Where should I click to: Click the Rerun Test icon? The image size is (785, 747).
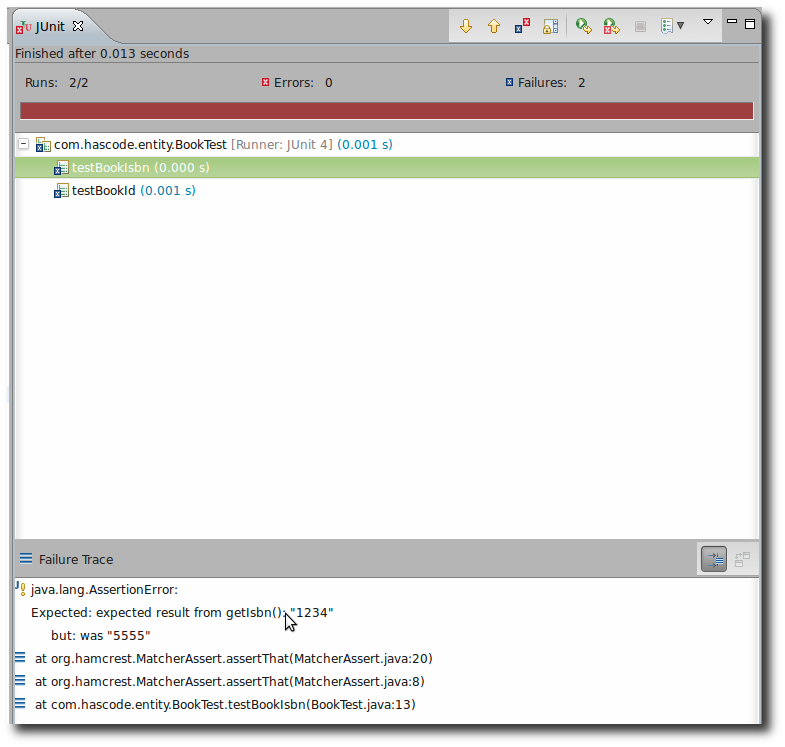click(584, 26)
